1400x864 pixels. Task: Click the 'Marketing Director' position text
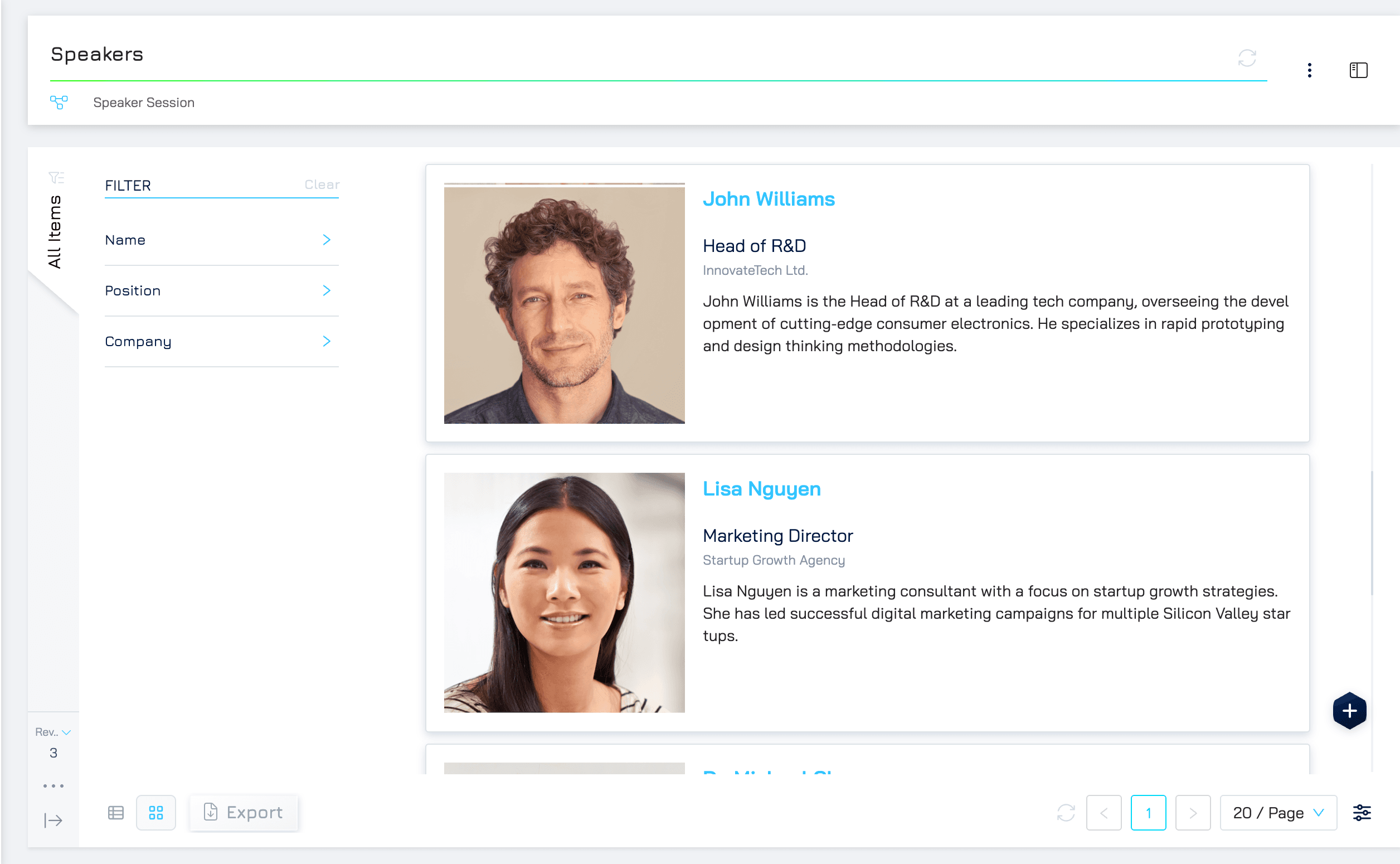777,536
